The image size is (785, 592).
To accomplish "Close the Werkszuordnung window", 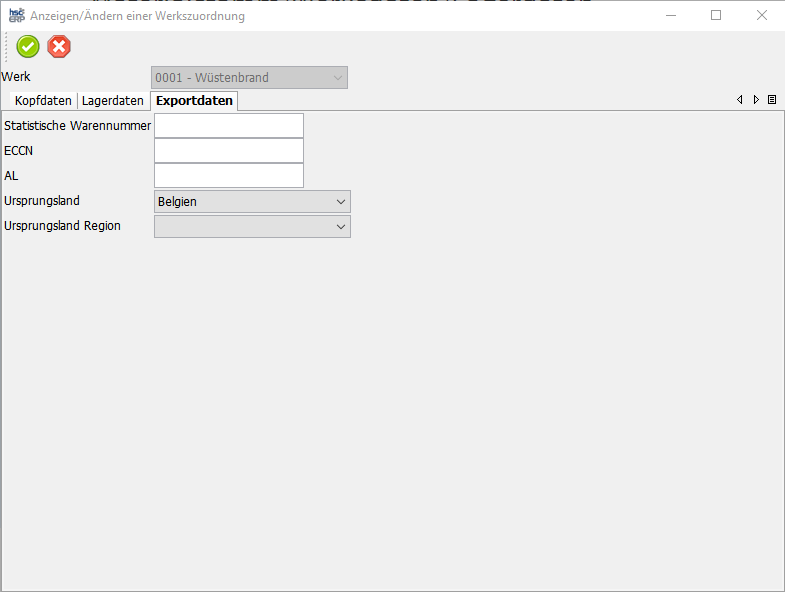I will [762, 16].
